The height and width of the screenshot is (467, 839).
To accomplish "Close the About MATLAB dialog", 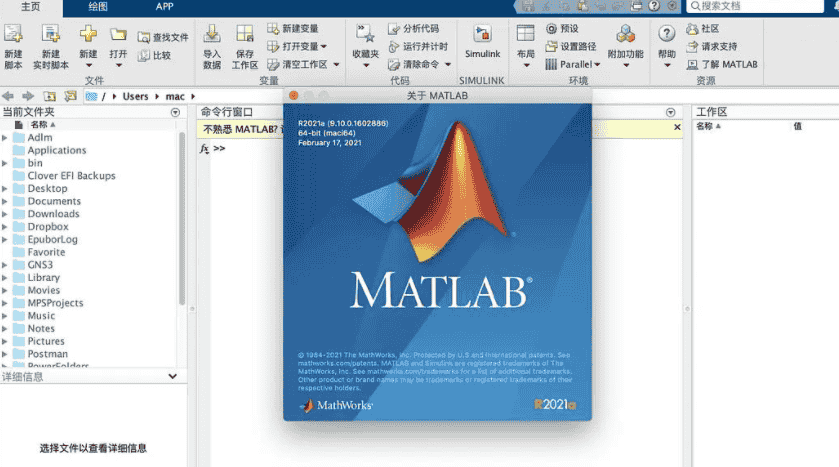I will point(293,95).
